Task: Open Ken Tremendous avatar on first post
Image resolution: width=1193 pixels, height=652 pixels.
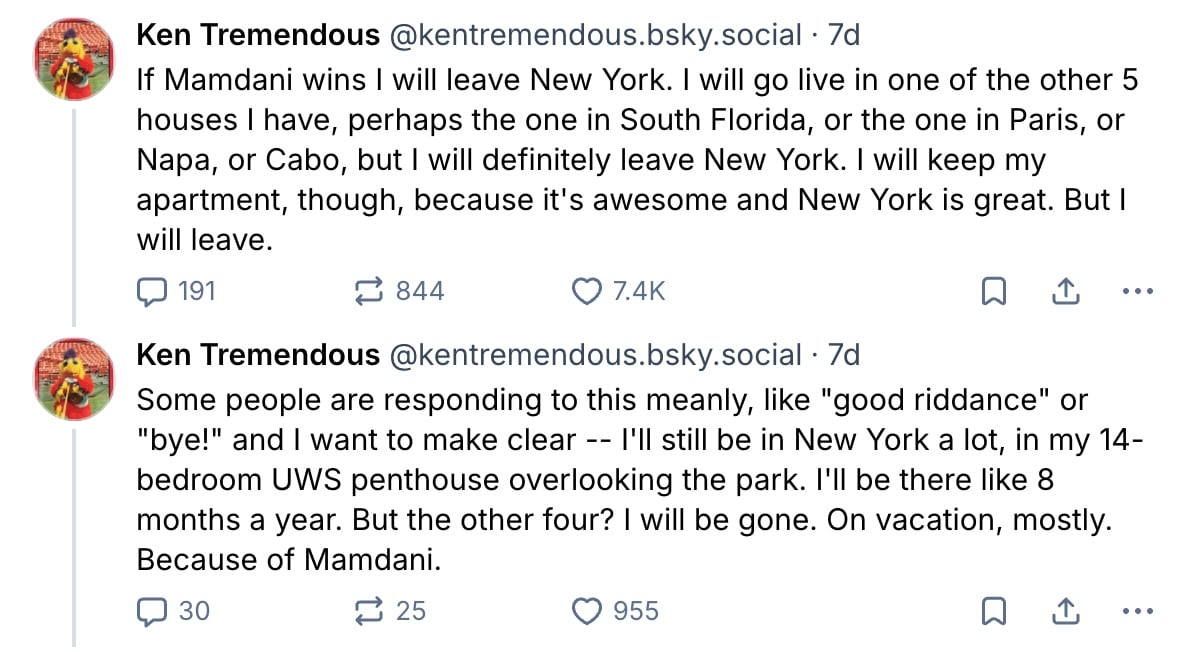Action: click(x=75, y=59)
